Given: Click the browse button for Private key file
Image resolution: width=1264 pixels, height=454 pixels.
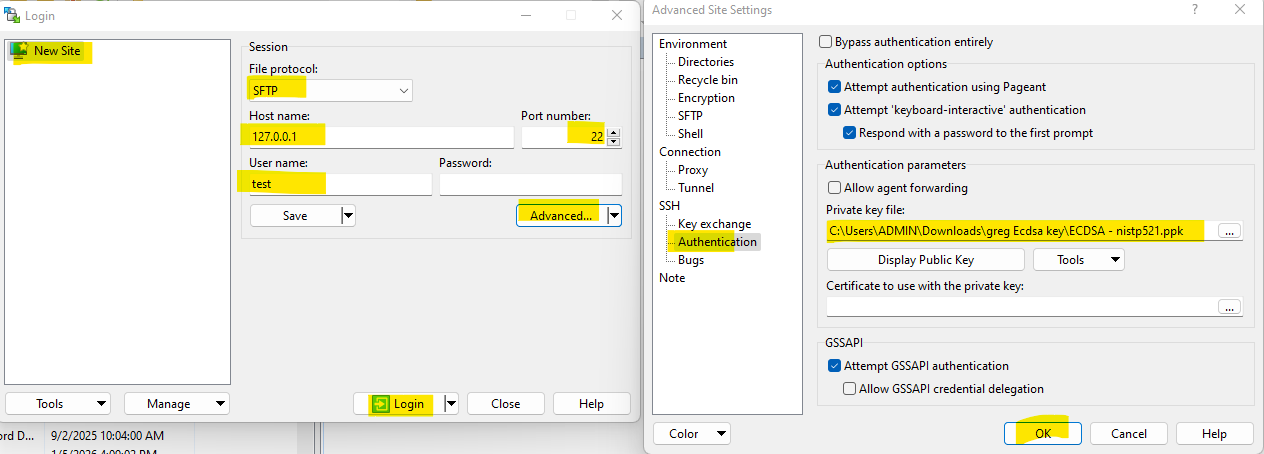Looking at the screenshot, I should 1229,231.
